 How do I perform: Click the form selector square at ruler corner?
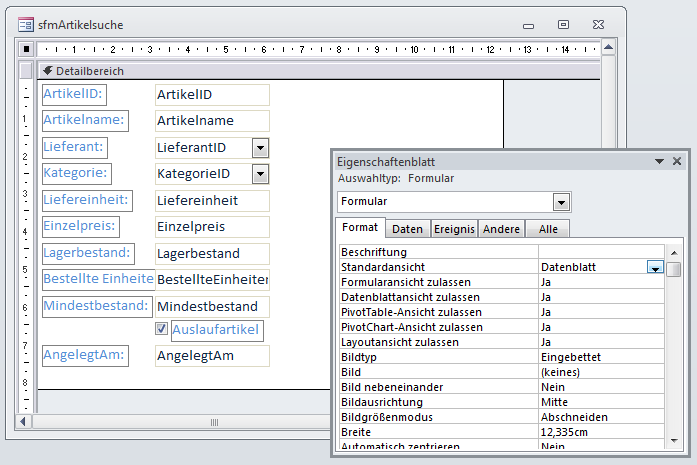click(x=27, y=49)
